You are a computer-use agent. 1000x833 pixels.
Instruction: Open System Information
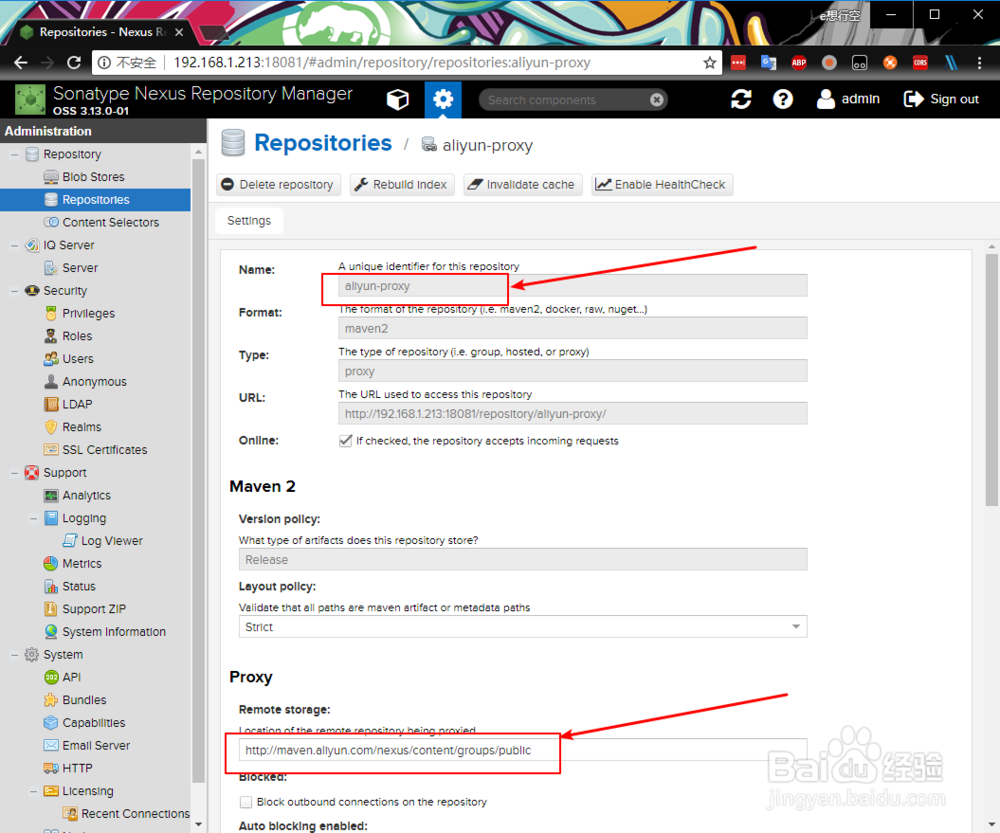pos(113,632)
